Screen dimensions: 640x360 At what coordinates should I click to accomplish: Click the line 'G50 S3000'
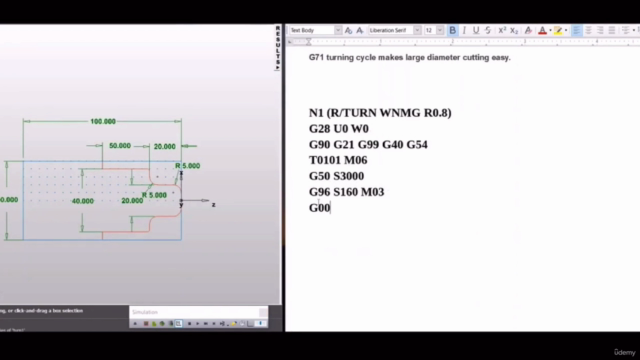[336, 176]
